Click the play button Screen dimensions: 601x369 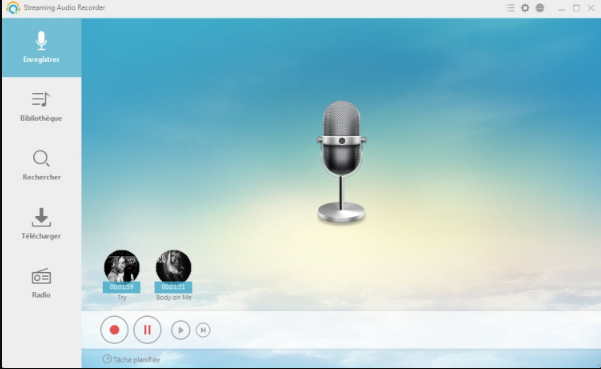tap(181, 330)
